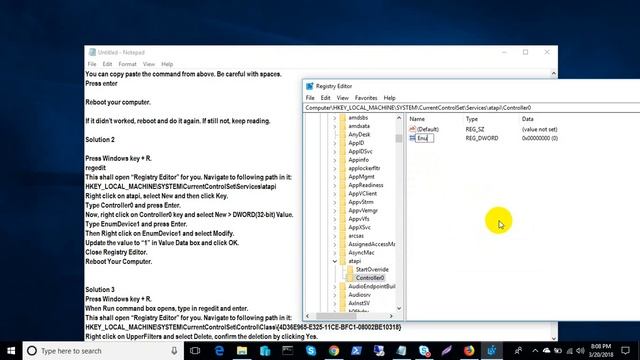Screen dimensions: 640x360
Task: Click the Name column header
Action: point(417,119)
